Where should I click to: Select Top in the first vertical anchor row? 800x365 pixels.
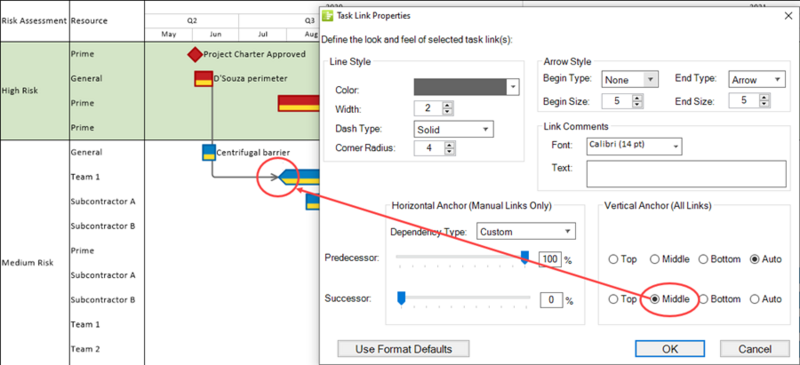pos(622,259)
